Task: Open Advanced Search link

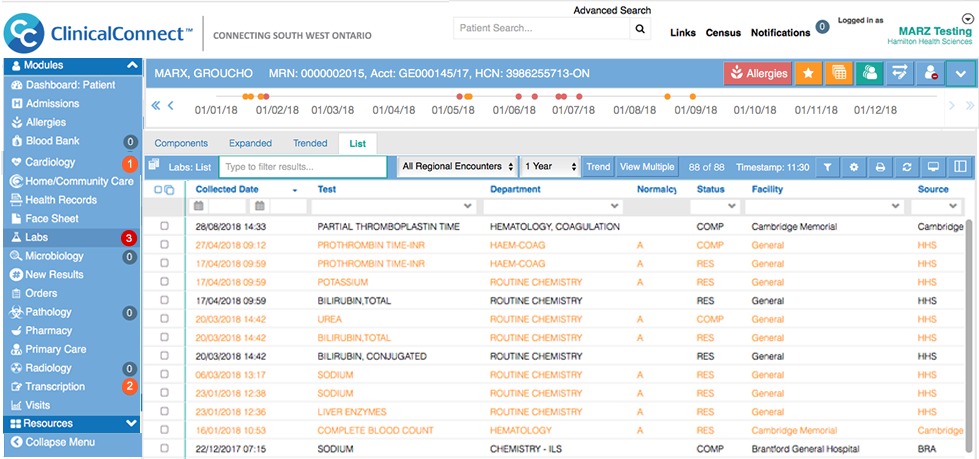Action: click(612, 11)
